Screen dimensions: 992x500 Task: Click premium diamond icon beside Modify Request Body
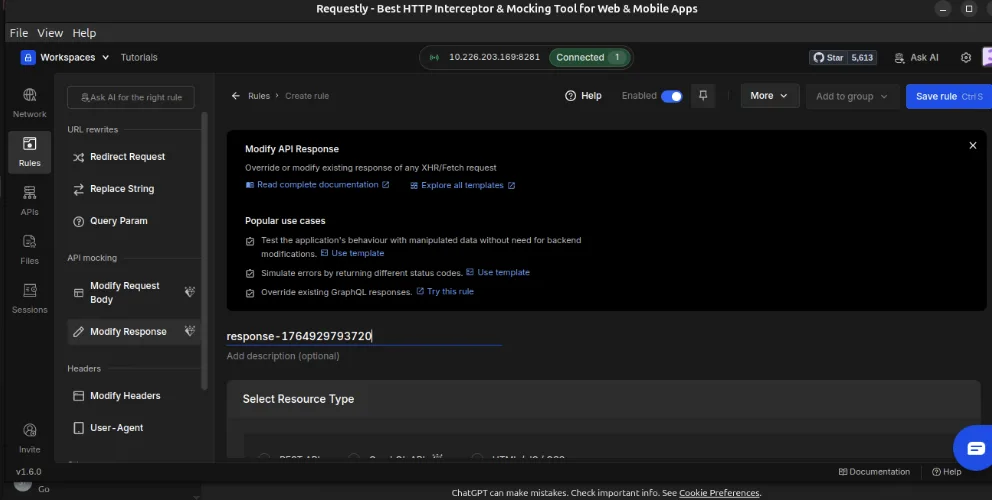(x=189, y=292)
